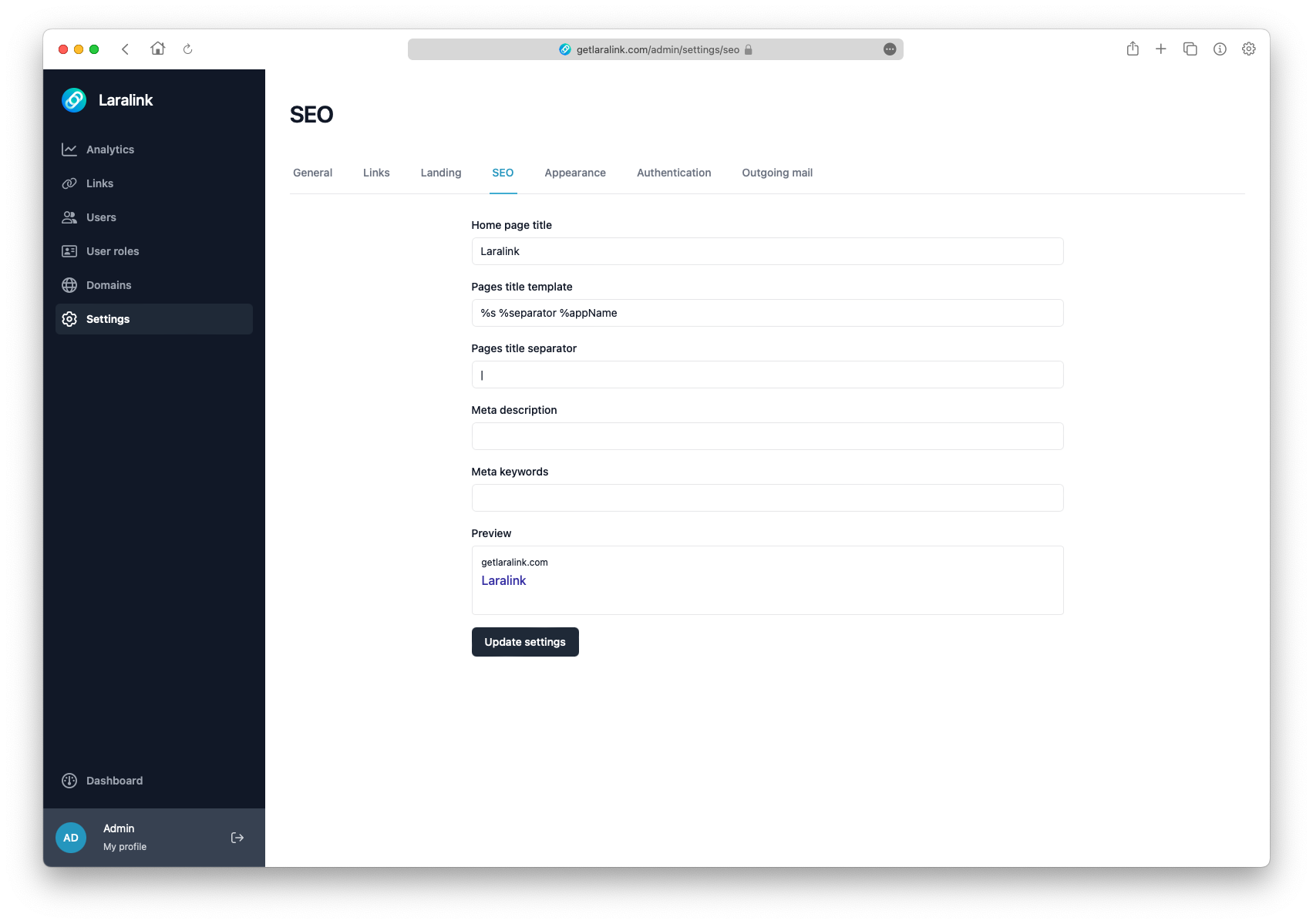Select the Outgoing mail tab
Image resolution: width=1313 pixels, height=924 pixels.
[777, 173]
